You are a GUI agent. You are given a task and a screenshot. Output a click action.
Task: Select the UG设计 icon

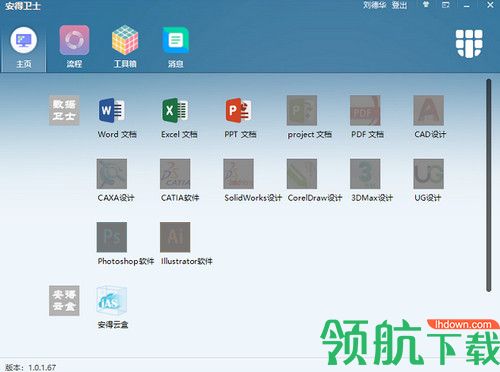tap(428, 174)
